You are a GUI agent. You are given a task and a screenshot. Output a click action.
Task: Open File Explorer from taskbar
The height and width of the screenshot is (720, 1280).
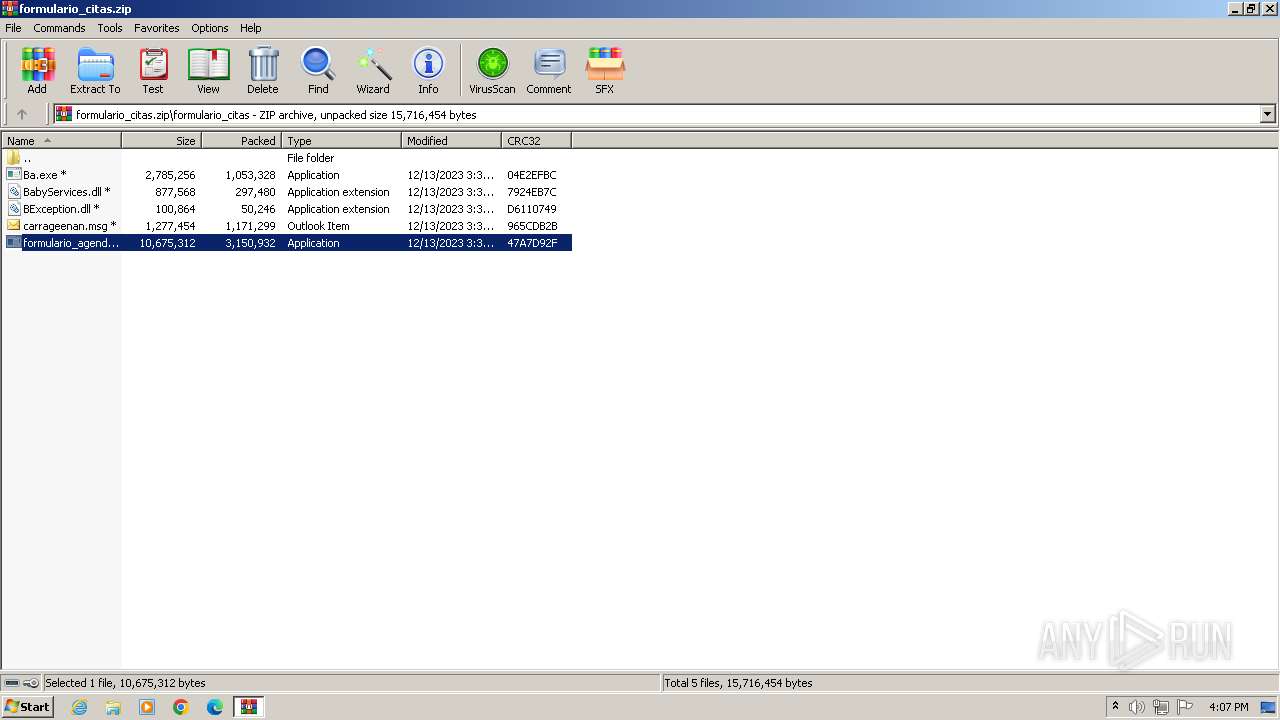point(113,707)
